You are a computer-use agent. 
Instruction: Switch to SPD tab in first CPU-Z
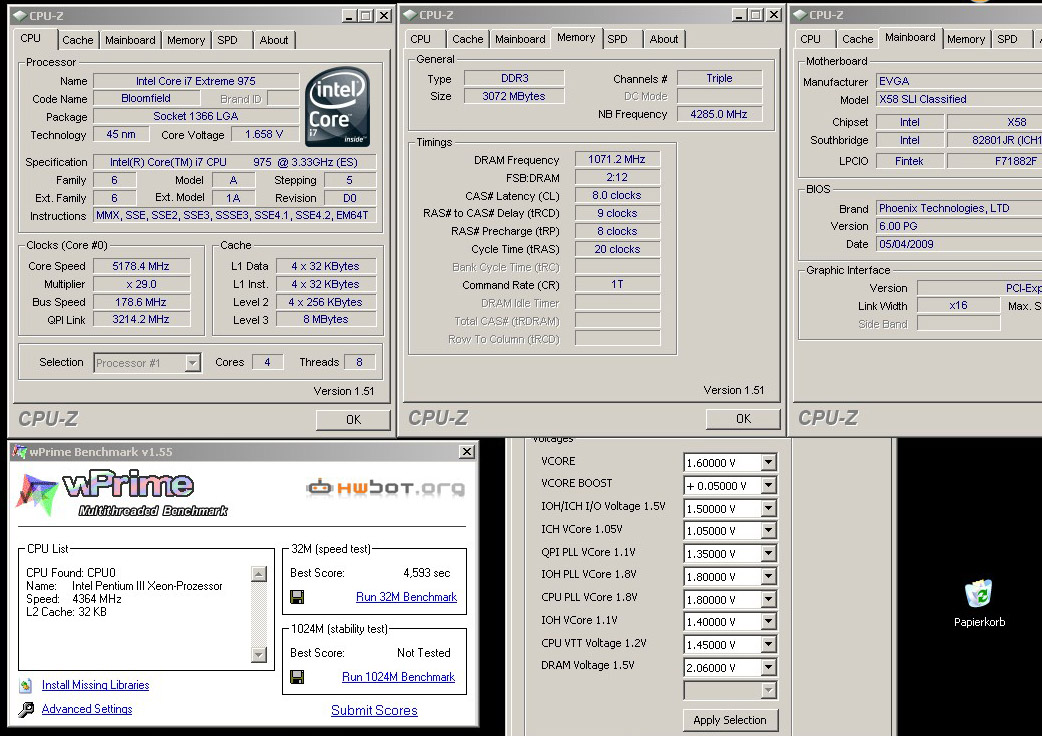click(x=227, y=40)
